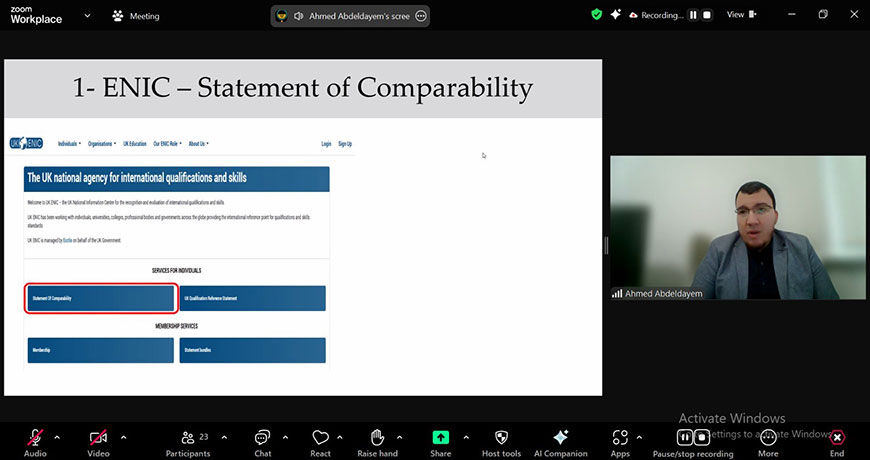Viewport: 870px width, 460px height.
Task: Click the Login link on ENIC page
Action: [x=326, y=144]
